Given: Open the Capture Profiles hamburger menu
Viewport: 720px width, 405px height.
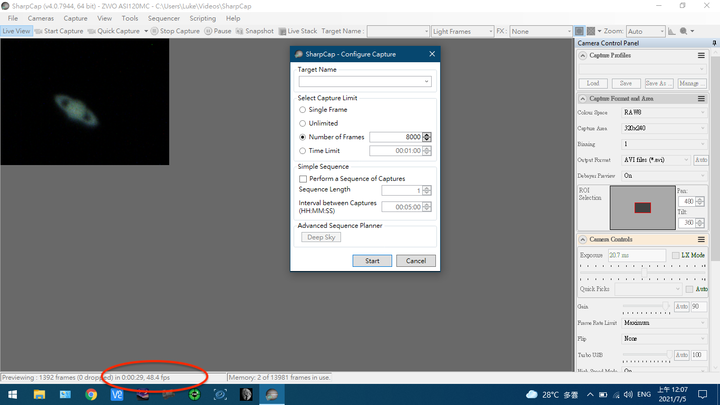Looking at the screenshot, I should tap(701, 56).
